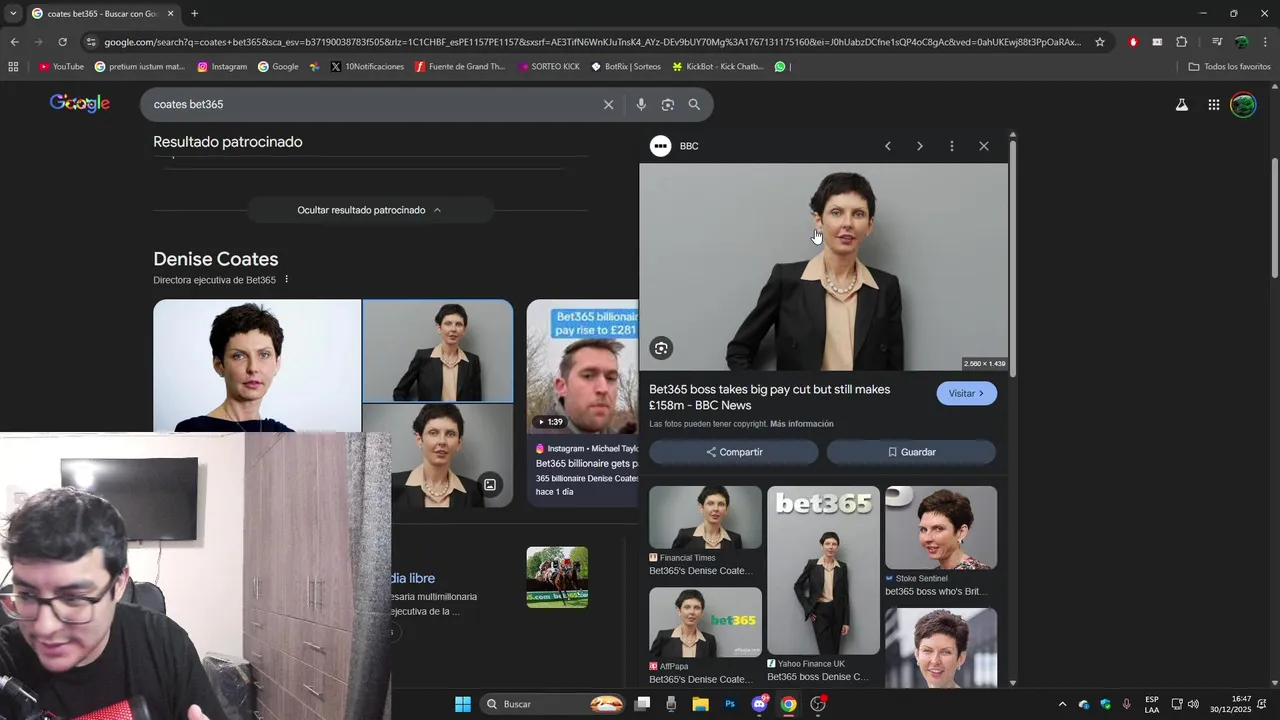
Task: Open the tab search dropdown
Action: pyautogui.click(x=13, y=14)
